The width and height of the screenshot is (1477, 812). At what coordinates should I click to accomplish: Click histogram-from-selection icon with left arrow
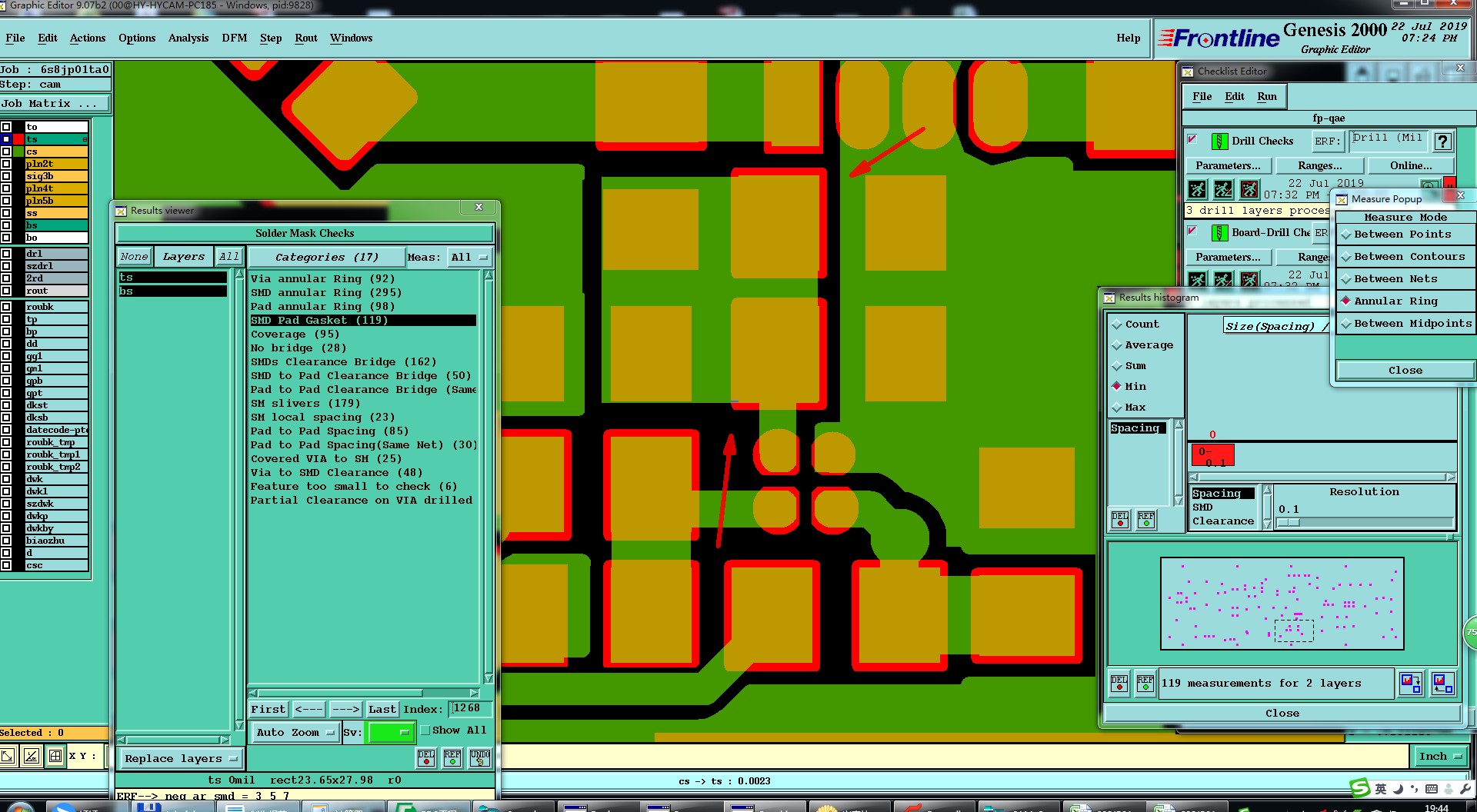(1442, 683)
